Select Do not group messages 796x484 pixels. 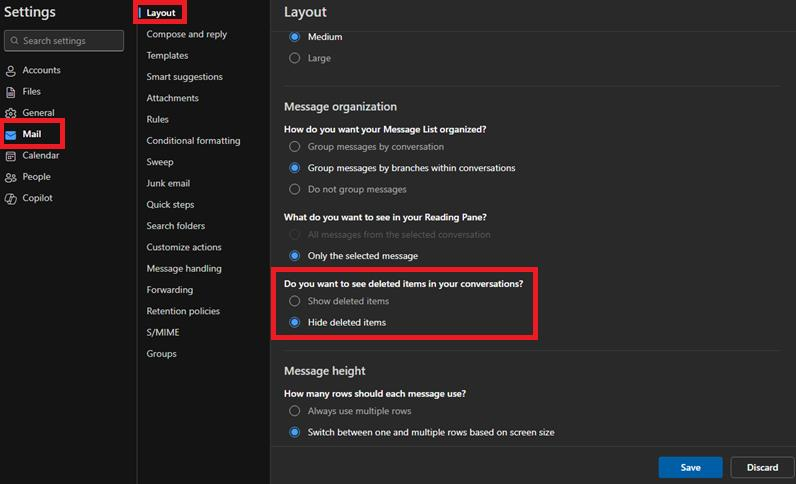294,189
